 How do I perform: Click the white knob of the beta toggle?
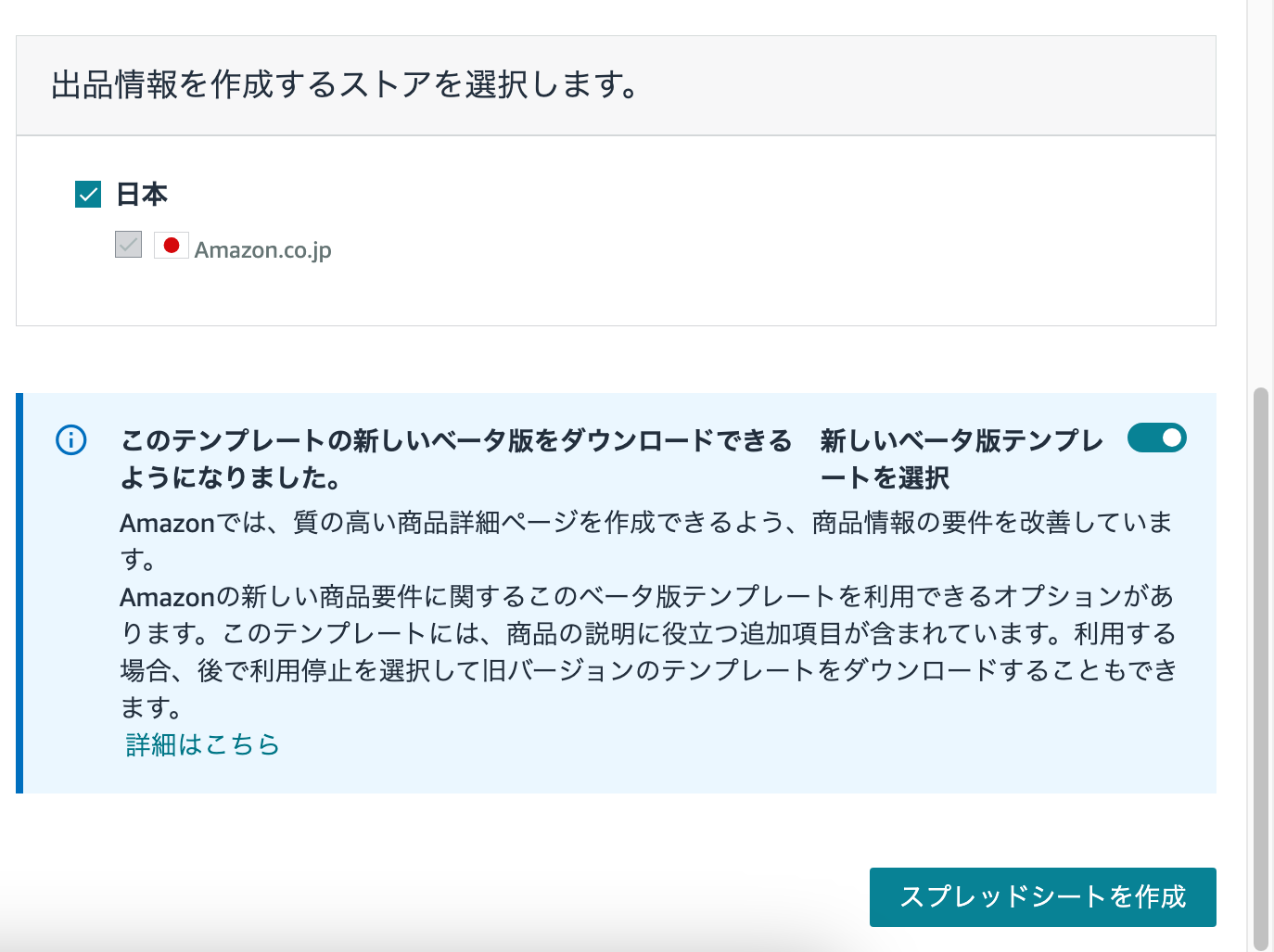[1172, 438]
